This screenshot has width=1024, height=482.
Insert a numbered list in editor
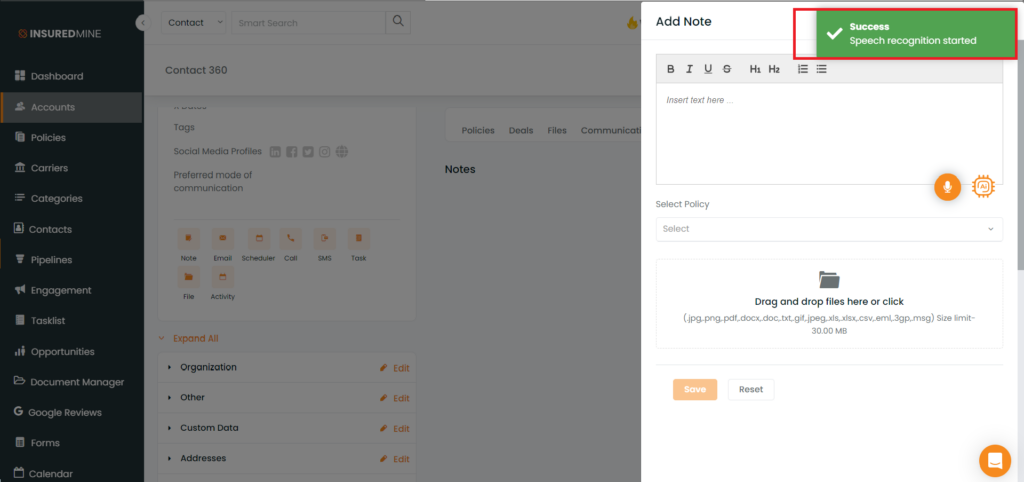tap(802, 69)
